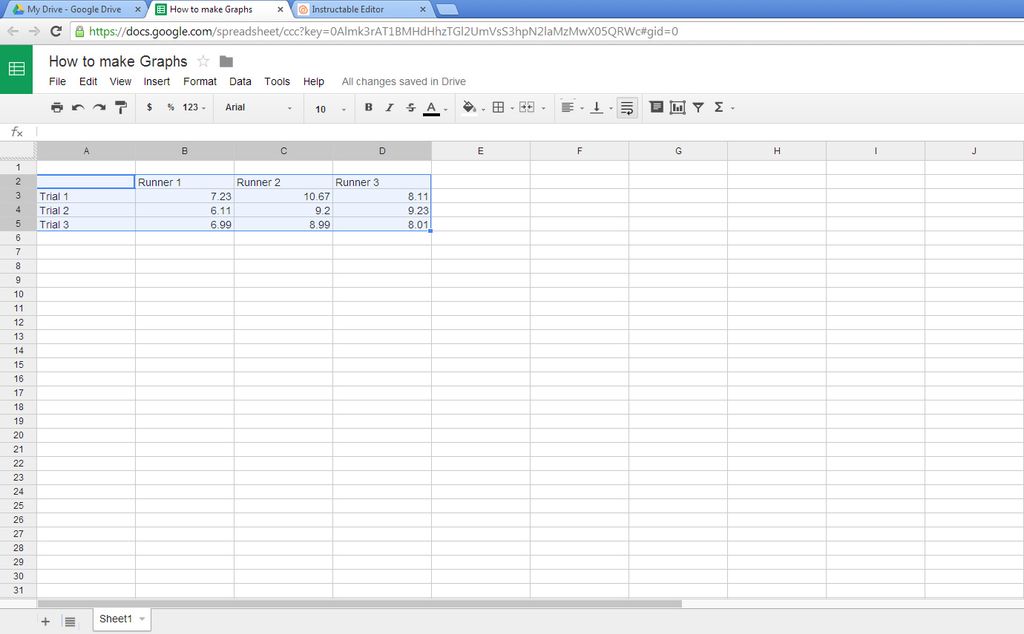Image resolution: width=1024 pixels, height=634 pixels.
Task: Click the select-all corner box
Action: [18, 151]
